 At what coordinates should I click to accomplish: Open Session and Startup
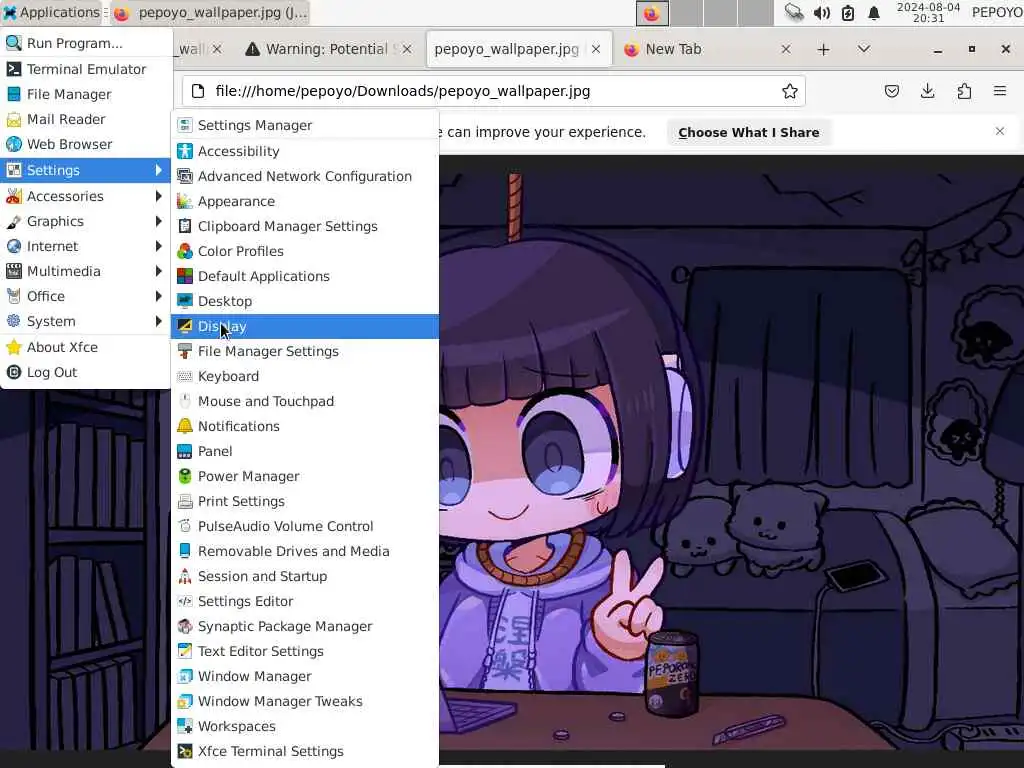click(304, 577)
